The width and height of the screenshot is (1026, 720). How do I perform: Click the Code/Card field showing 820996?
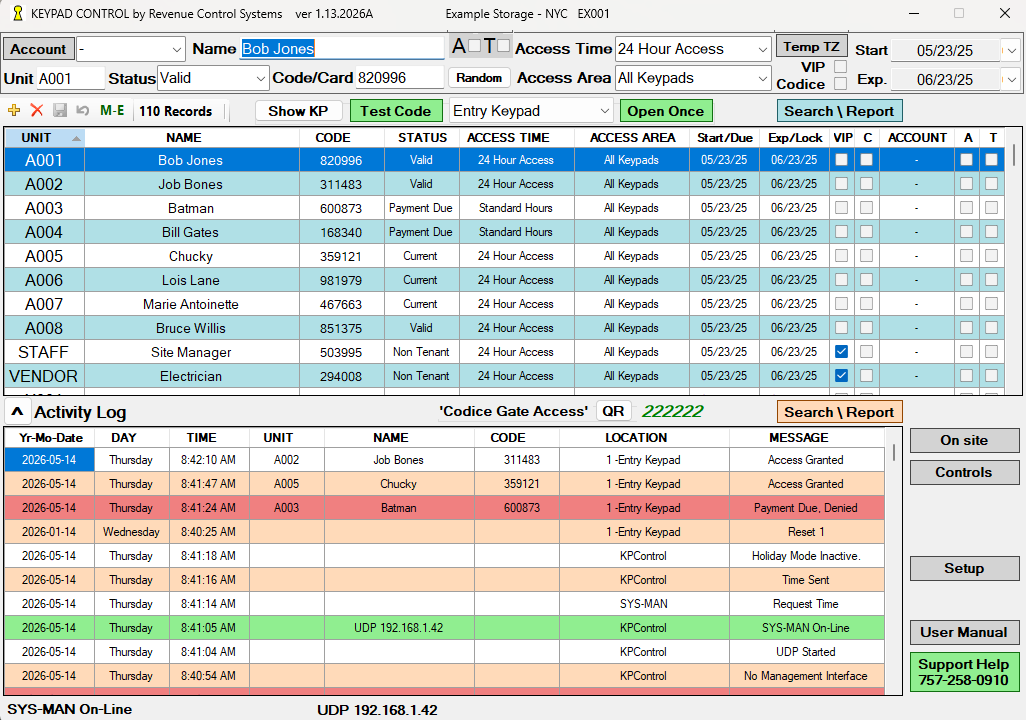click(x=399, y=78)
